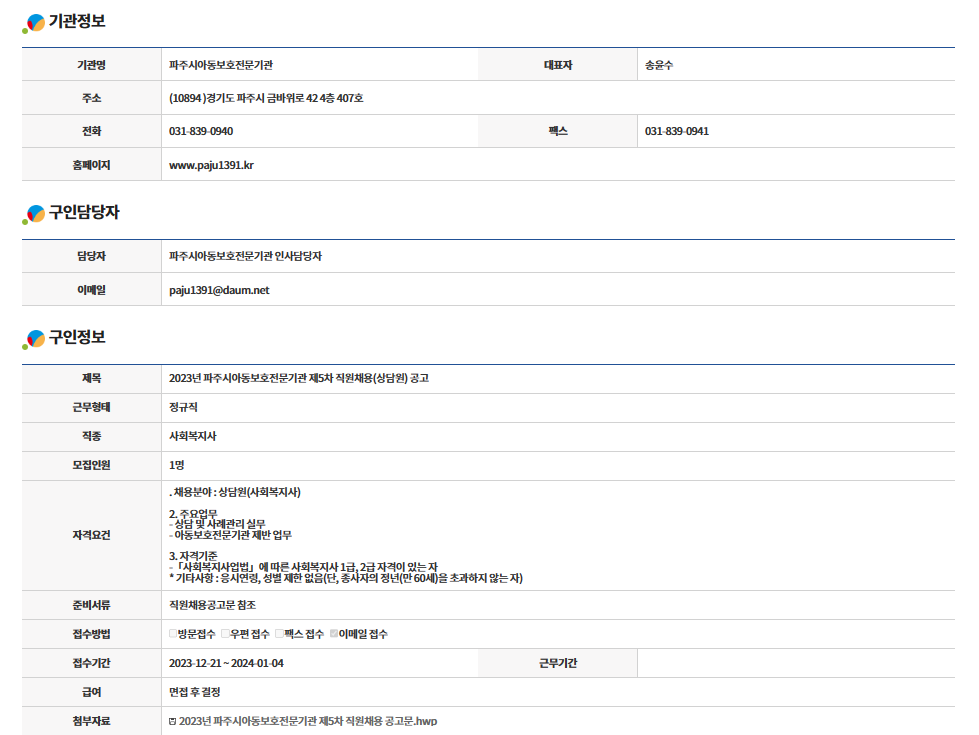Screen dimensions: 979x735
Task: Click the 구인정보 section heading
Action: point(77,337)
